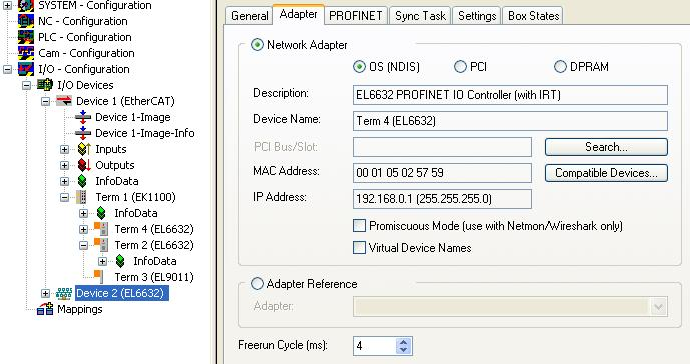Screen dimensions: 690x364
Task: Expand InfoData node under Term 2
Action: [103, 261]
